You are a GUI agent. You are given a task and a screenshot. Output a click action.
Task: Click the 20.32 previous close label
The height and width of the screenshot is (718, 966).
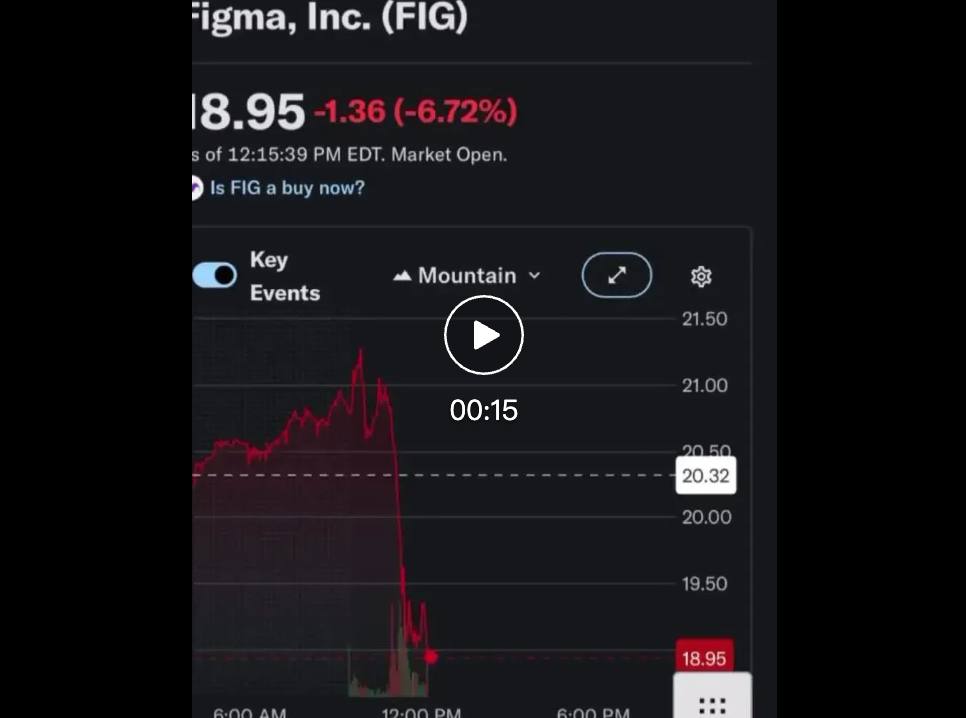(x=706, y=476)
